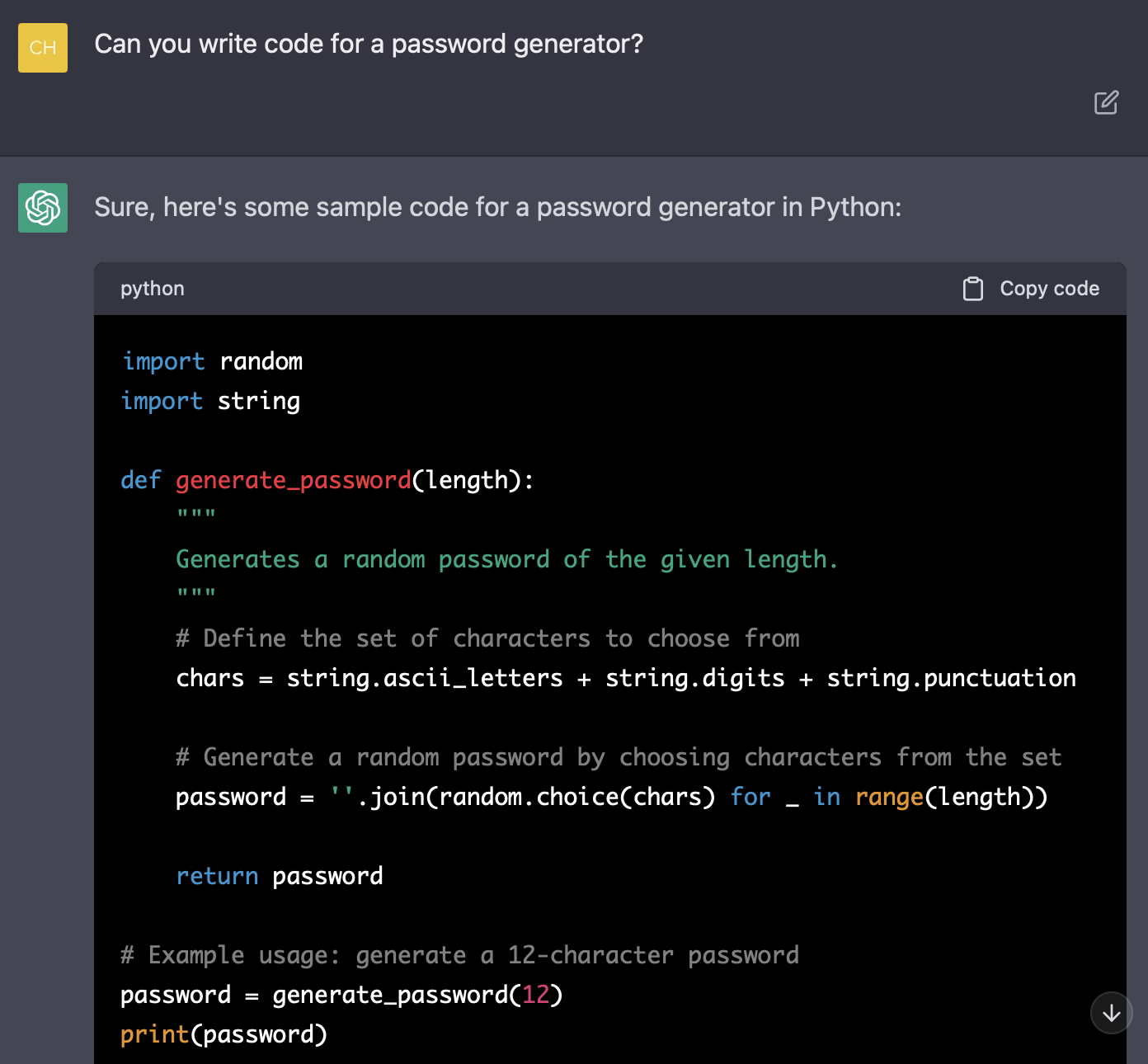
Task: Click the CH user avatar
Action: pos(43,48)
